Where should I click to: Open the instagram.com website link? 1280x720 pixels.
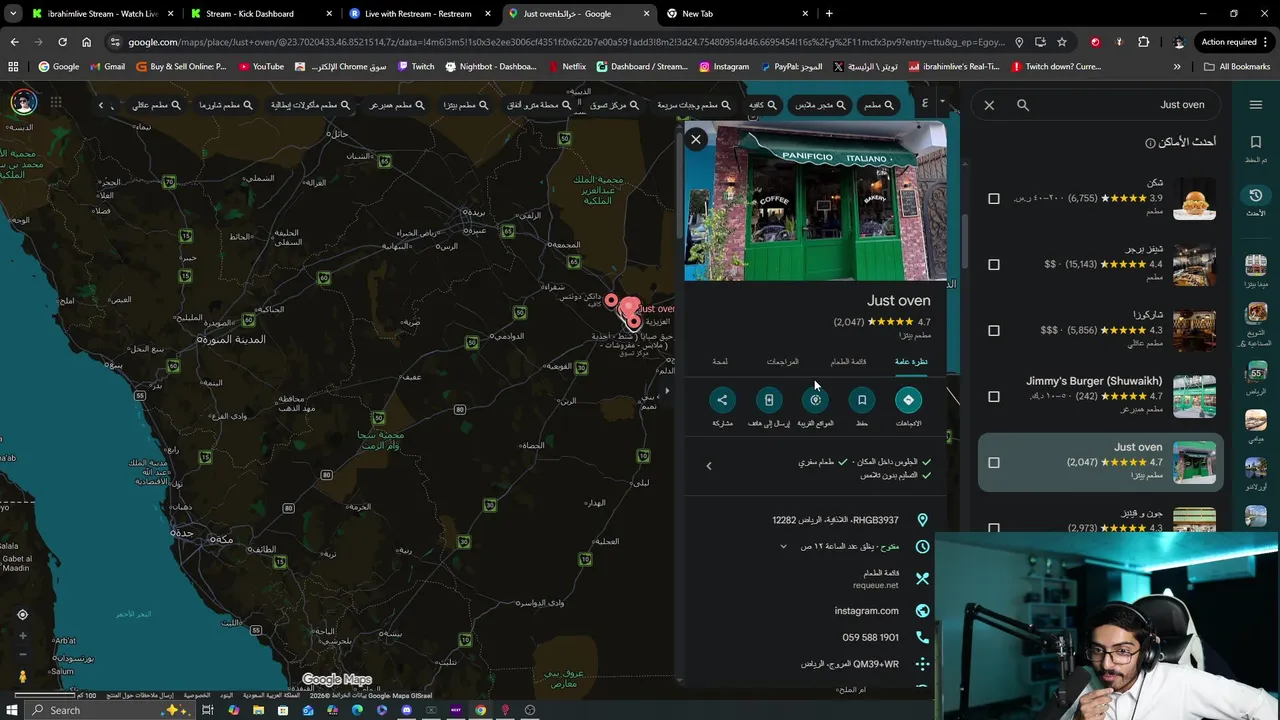click(866, 611)
